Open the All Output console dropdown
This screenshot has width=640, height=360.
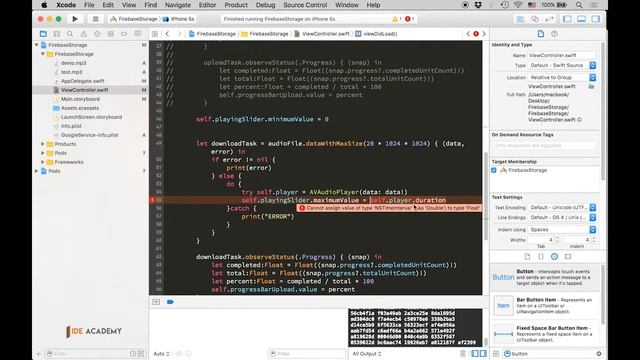(367, 353)
